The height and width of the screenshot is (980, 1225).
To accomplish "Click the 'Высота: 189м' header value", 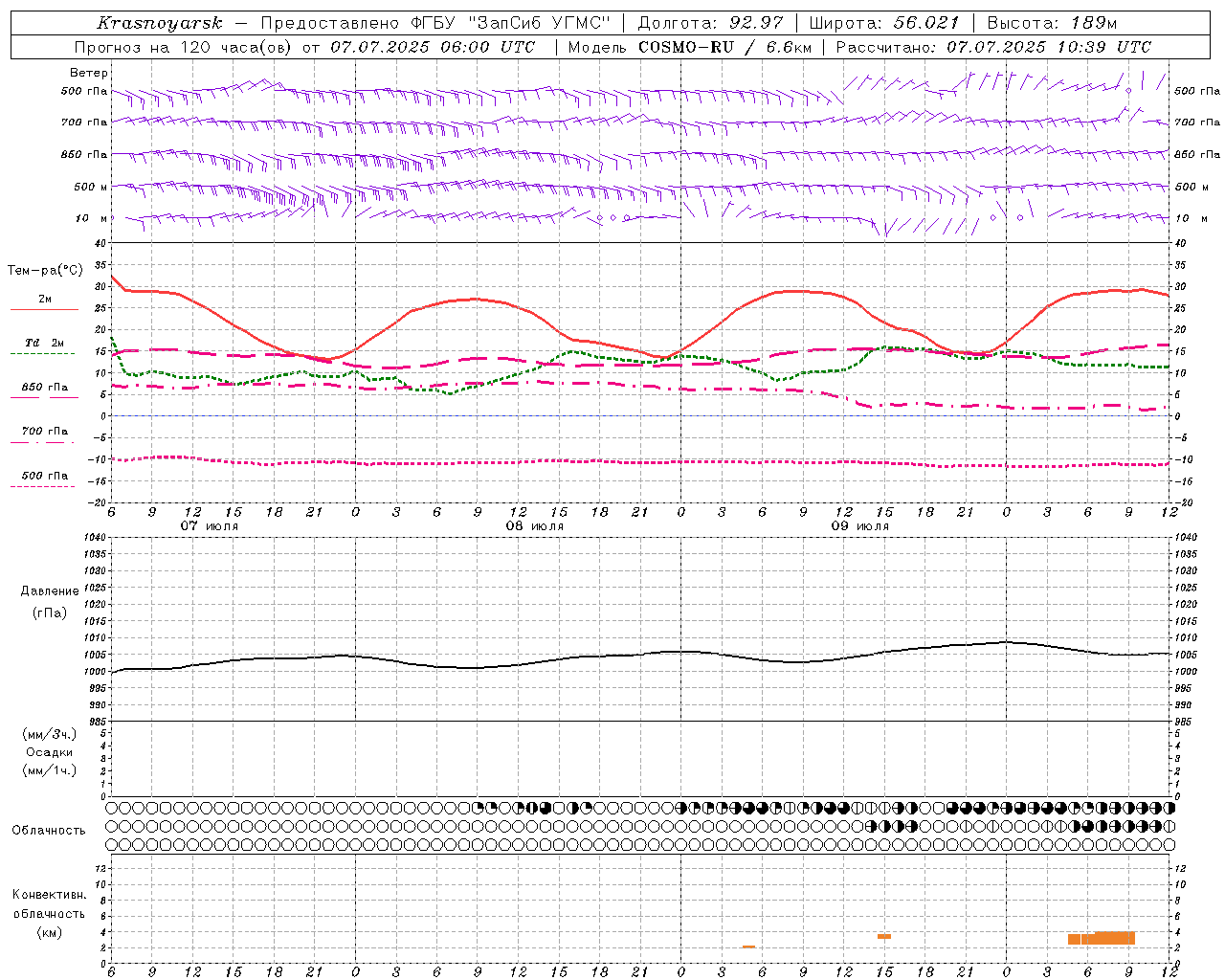I will 1052,23.
